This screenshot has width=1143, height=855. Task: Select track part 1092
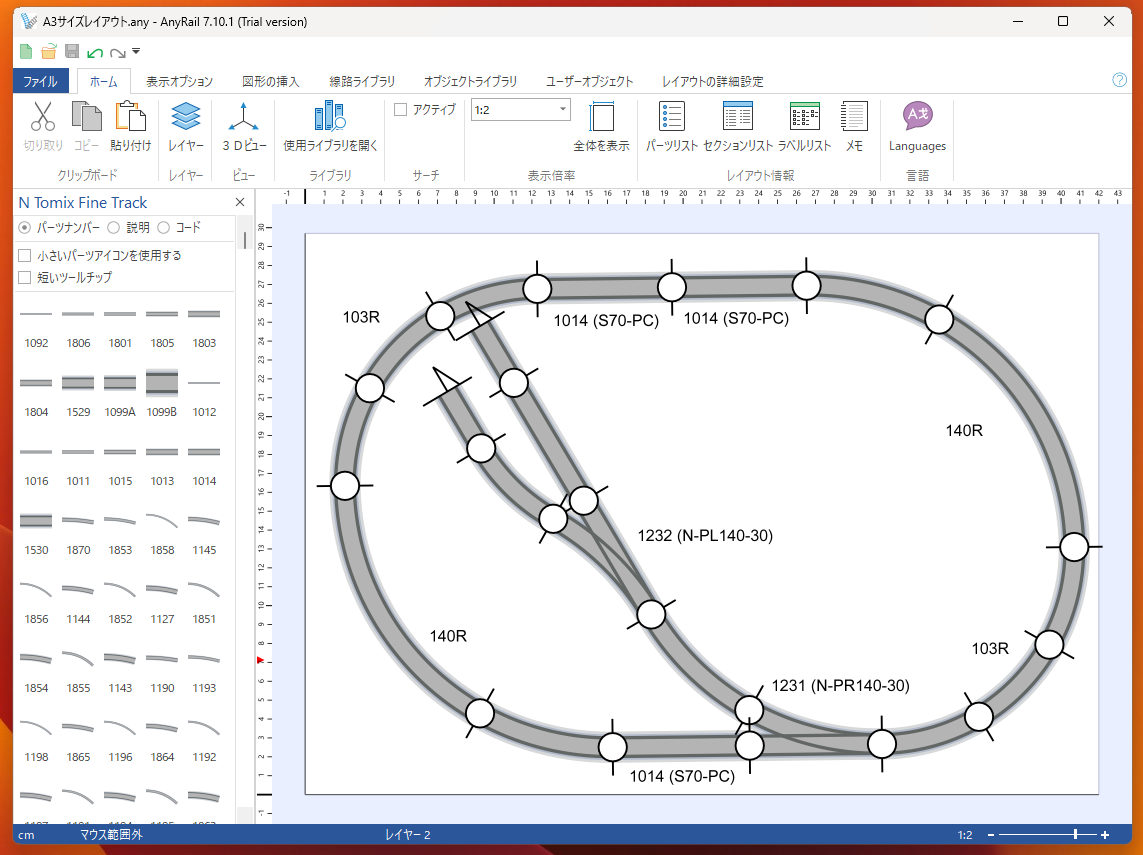36,326
